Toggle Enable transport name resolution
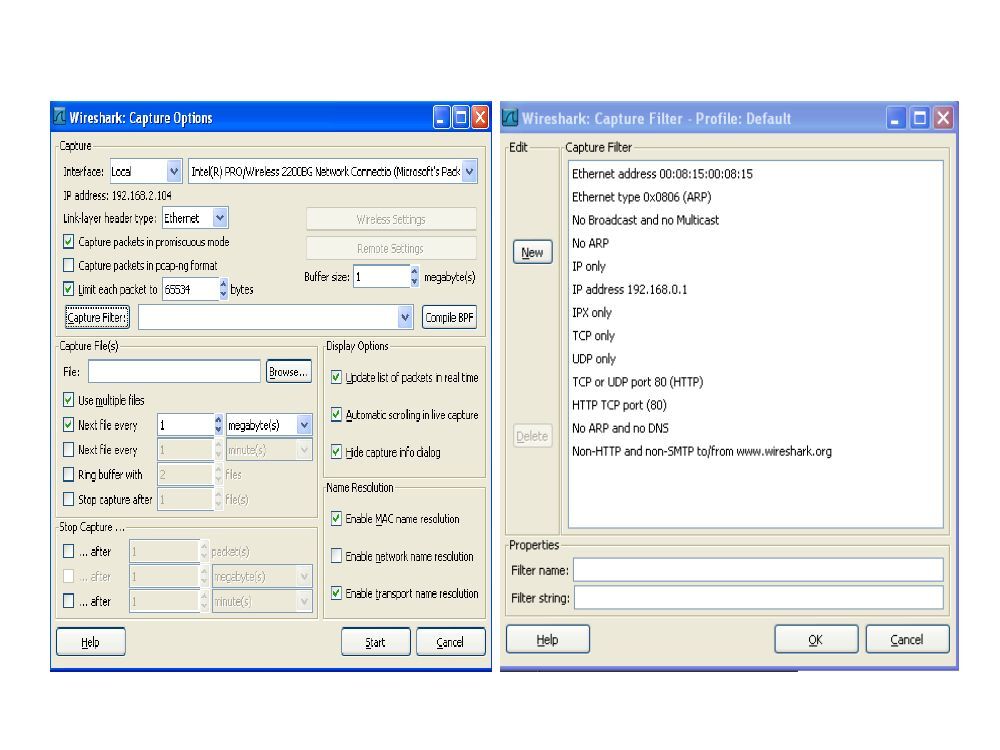This screenshot has width=1000, height=750. [336, 593]
